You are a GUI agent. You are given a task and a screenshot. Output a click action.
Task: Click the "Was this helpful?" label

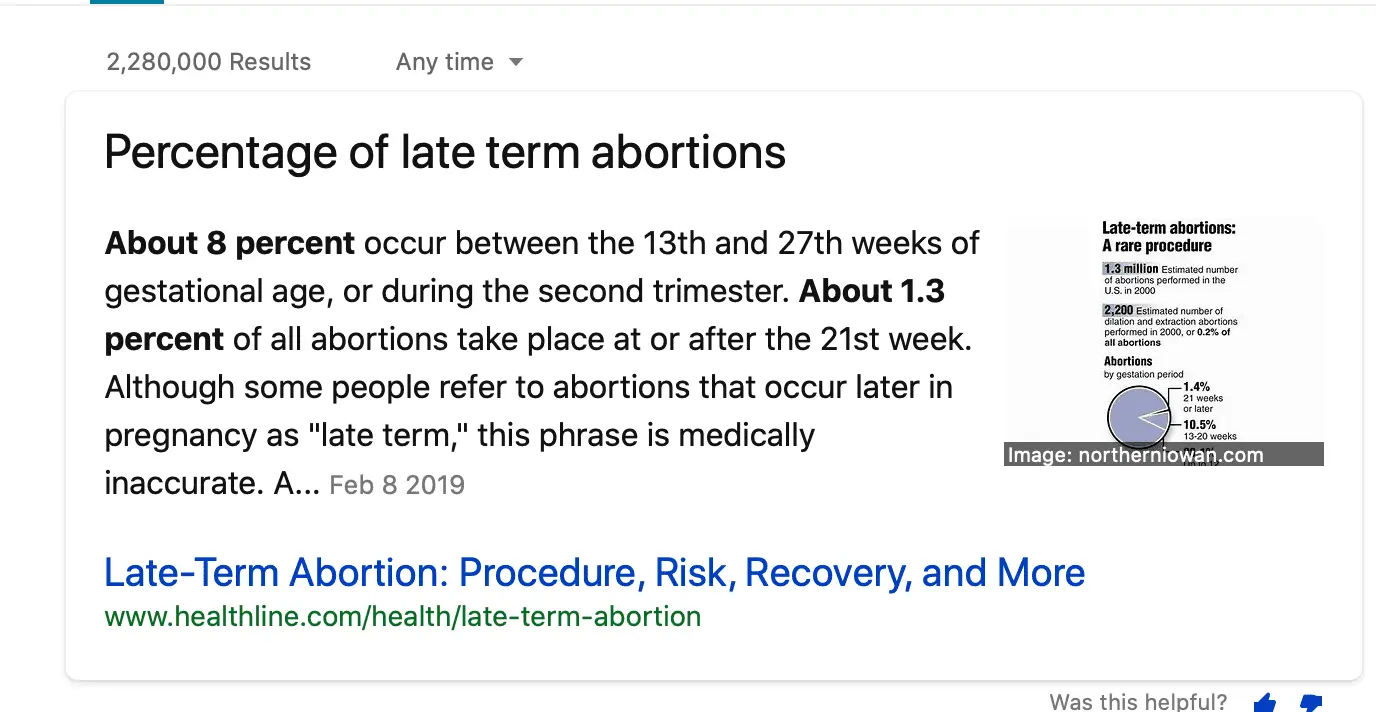[x=1138, y=702]
